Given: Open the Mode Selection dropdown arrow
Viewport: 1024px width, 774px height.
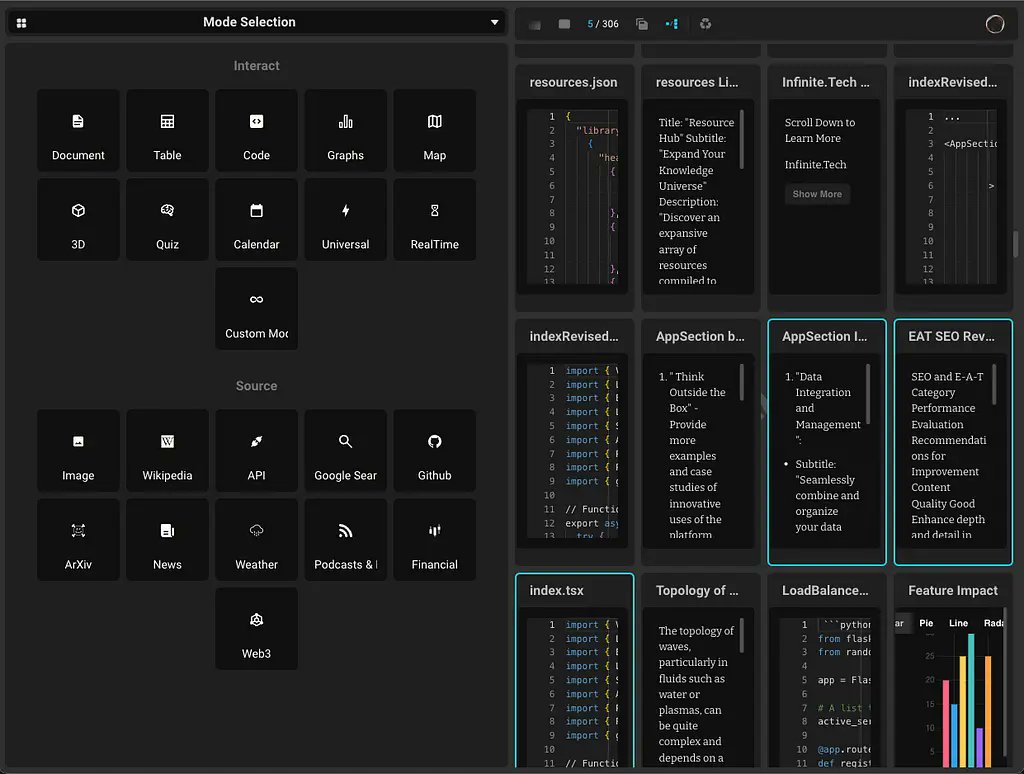Looking at the screenshot, I should click(x=494, y=22).
